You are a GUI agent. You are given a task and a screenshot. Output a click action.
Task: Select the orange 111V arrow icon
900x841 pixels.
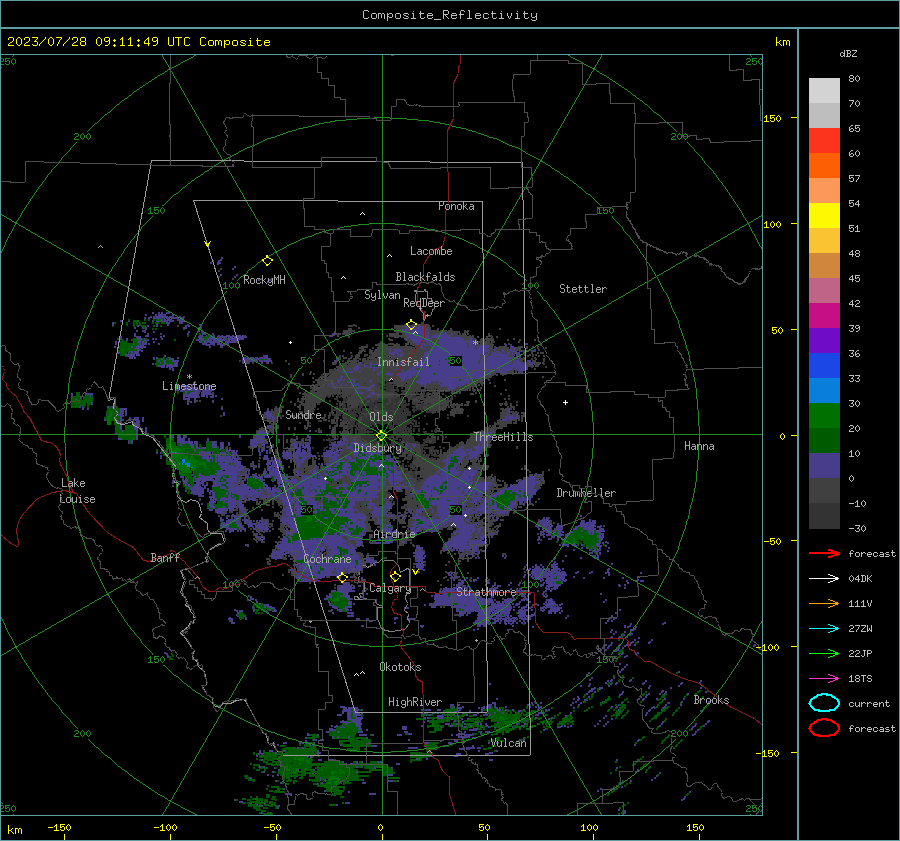tap(824, 603)
